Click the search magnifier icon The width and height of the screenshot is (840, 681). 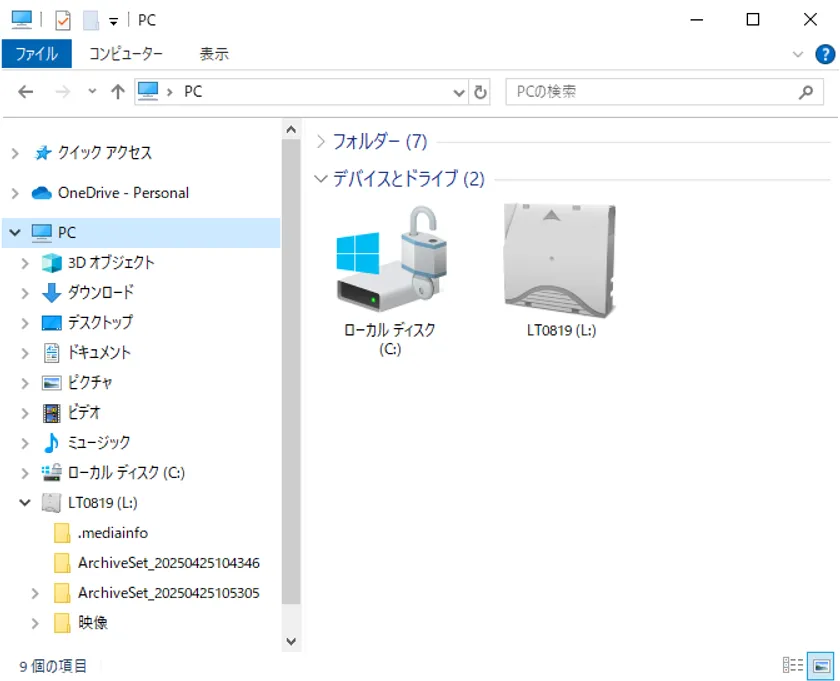click(x=806, y=92)
